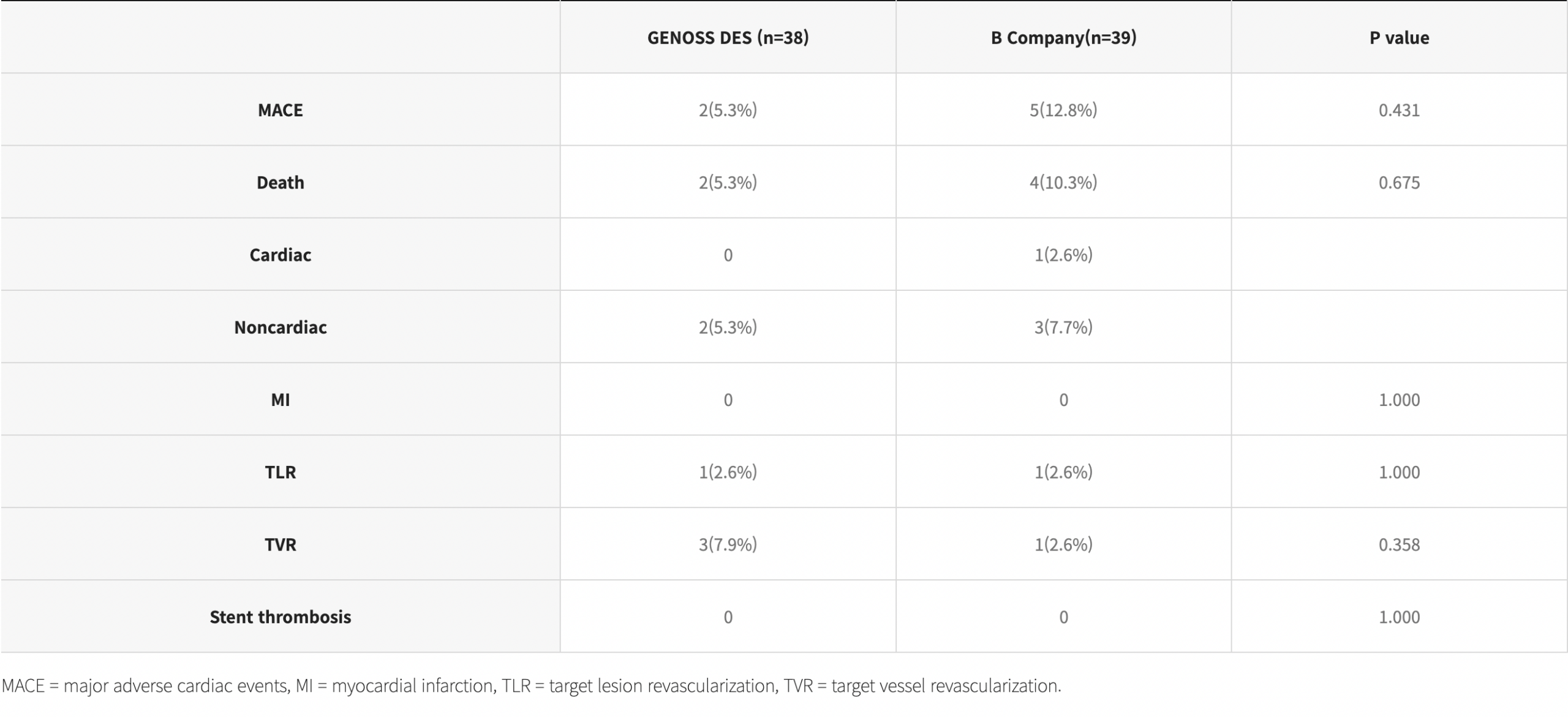Select the 3(7.9%) TVR value cell
Screen dimensions: 1568x717
point(728,544)
